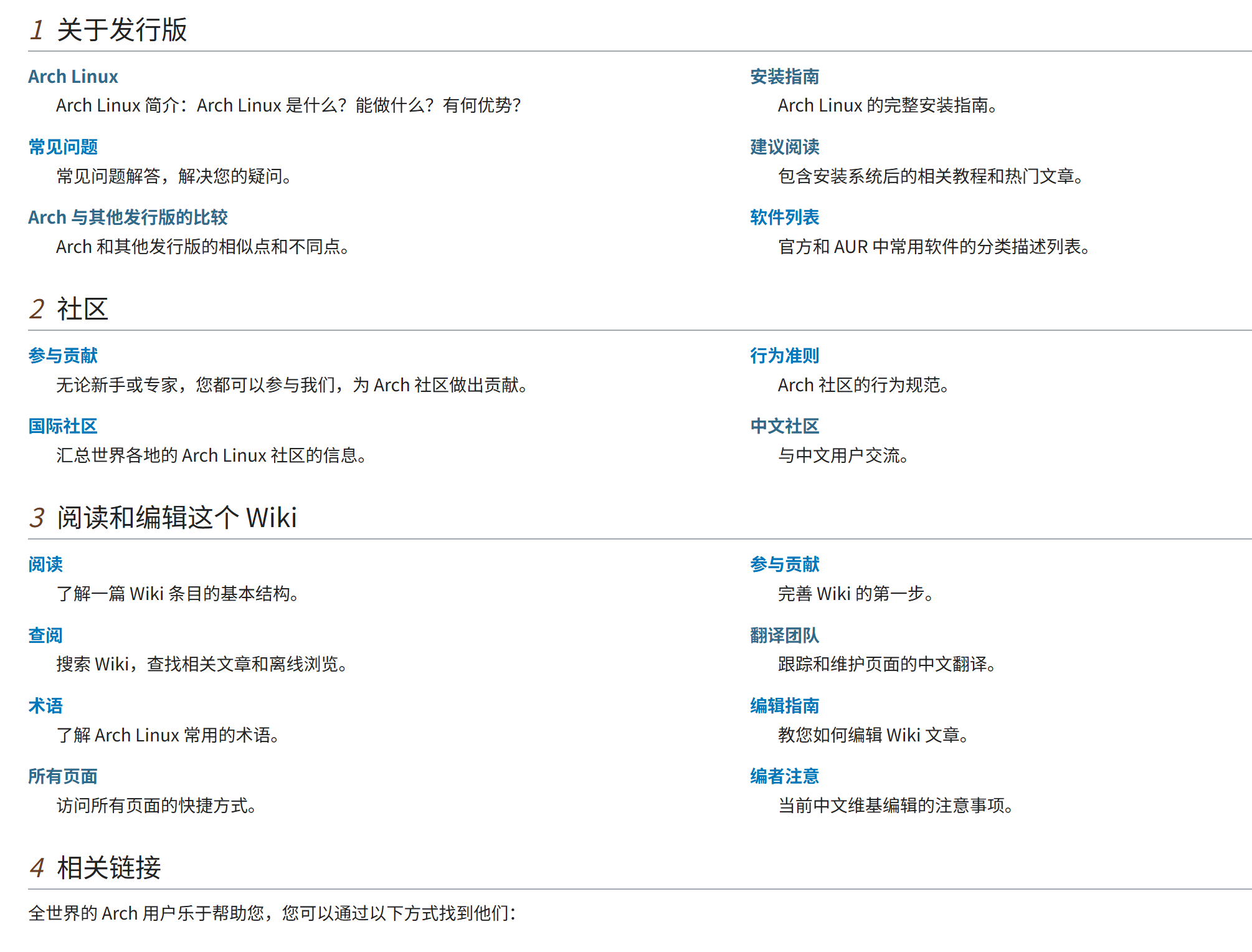Open the 建议阅读 recommended reading link
Image resolution: width=1252 pixels, height=952 pixels.
(x=784, y=146)
